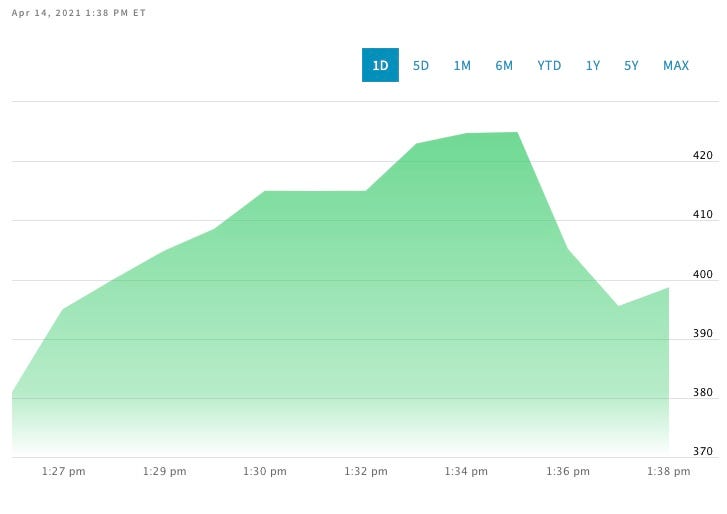Viewport: 727px width, 514px height.
Task: Click the 380 price axis label
Action: tap(702, 392)
